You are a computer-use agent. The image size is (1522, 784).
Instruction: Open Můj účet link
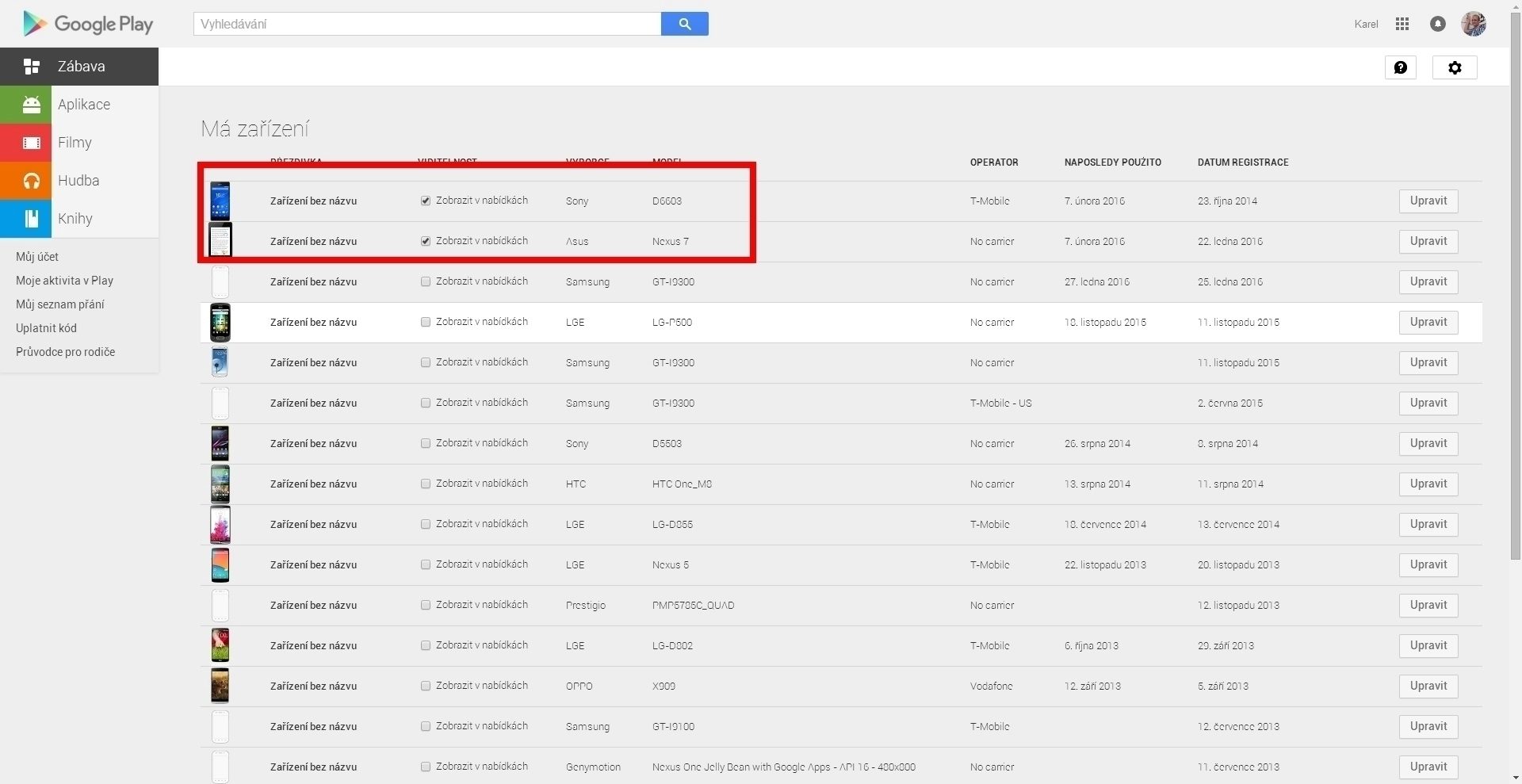pyautogui.click(x=37, y=257)
